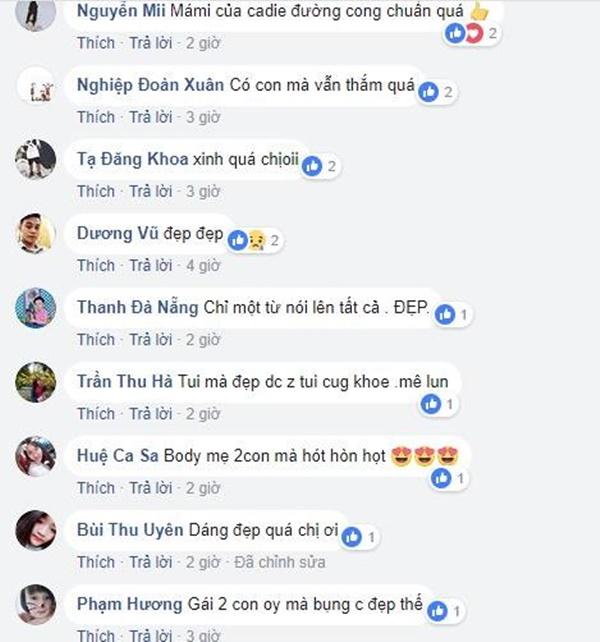Click reaction icons on Dương Vũ's comment
The height and width of the screenshot is (642, 600).
pyautogui.click(x=245, y=240)
